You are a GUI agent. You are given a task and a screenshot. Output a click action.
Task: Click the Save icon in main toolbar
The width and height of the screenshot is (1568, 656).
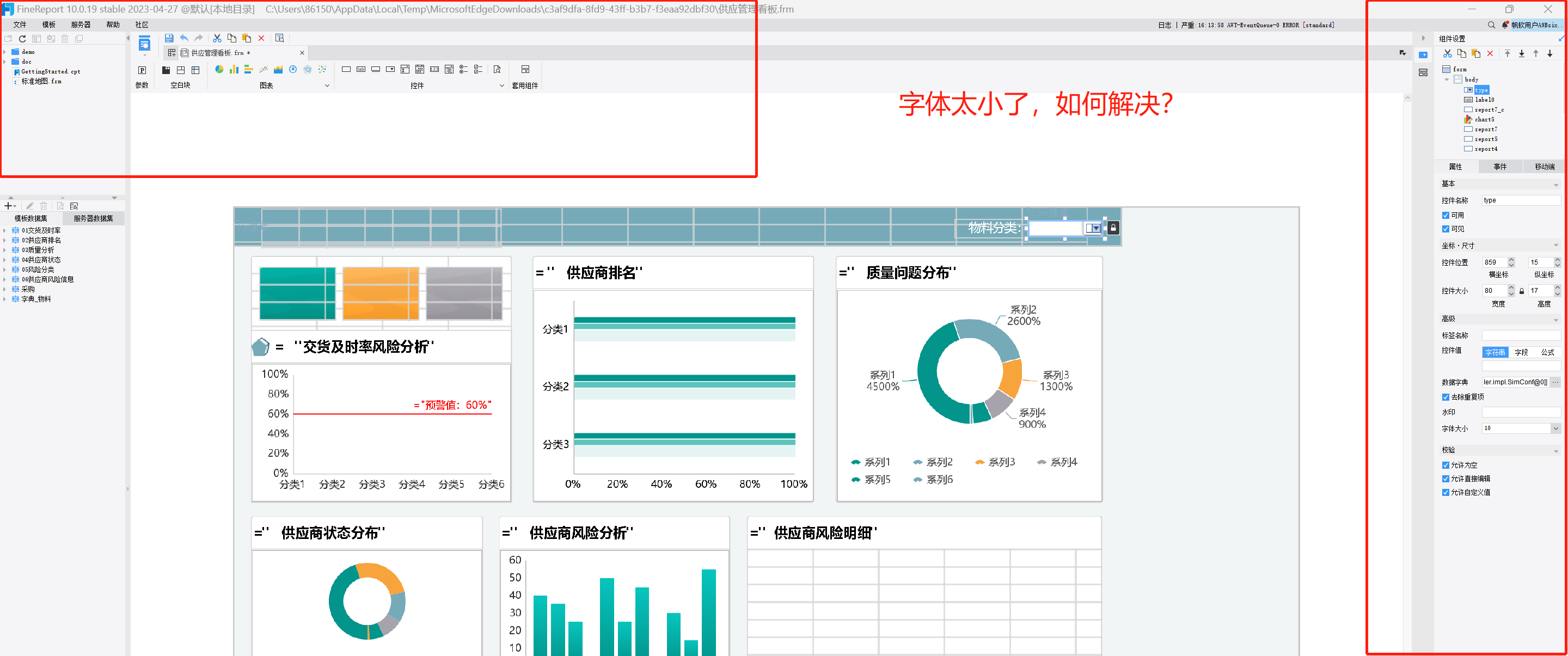click(x=169, y=38)
